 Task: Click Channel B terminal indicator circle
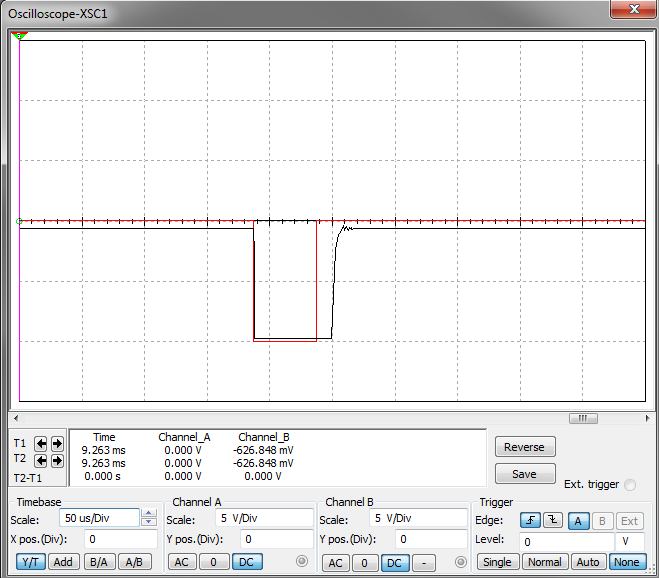click(x=461, y=562)
